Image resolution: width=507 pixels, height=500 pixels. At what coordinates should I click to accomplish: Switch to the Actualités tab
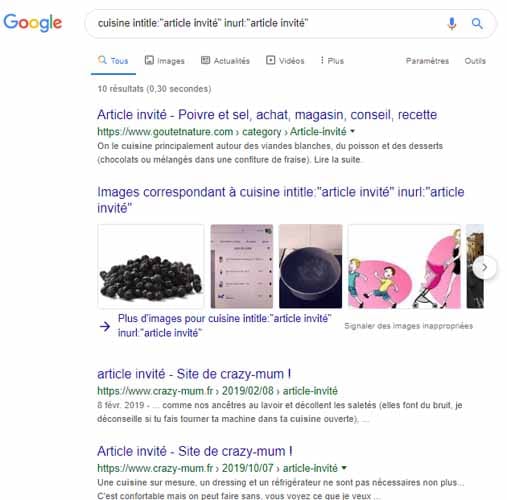(x=225, y=61)
